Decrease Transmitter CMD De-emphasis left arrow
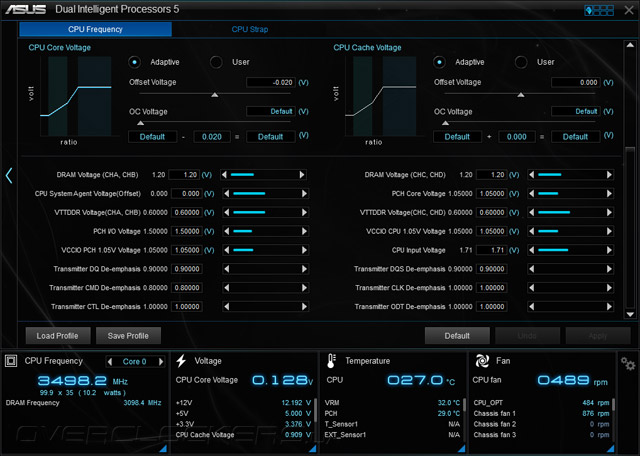640x456 pixels. pos(227,288)
